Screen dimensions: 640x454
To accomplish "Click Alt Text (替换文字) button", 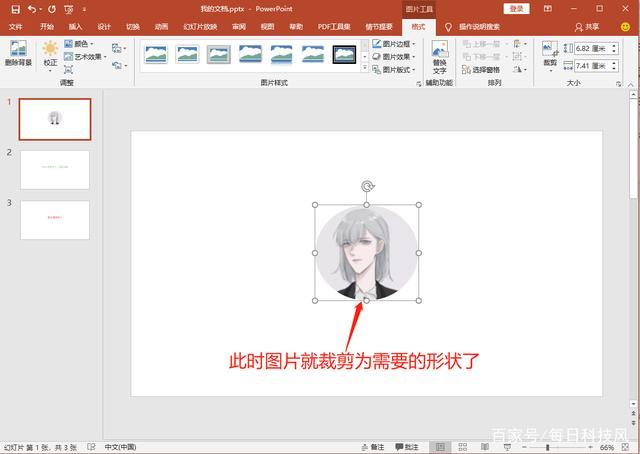I will pyautogui.click(x=440, y=57).
